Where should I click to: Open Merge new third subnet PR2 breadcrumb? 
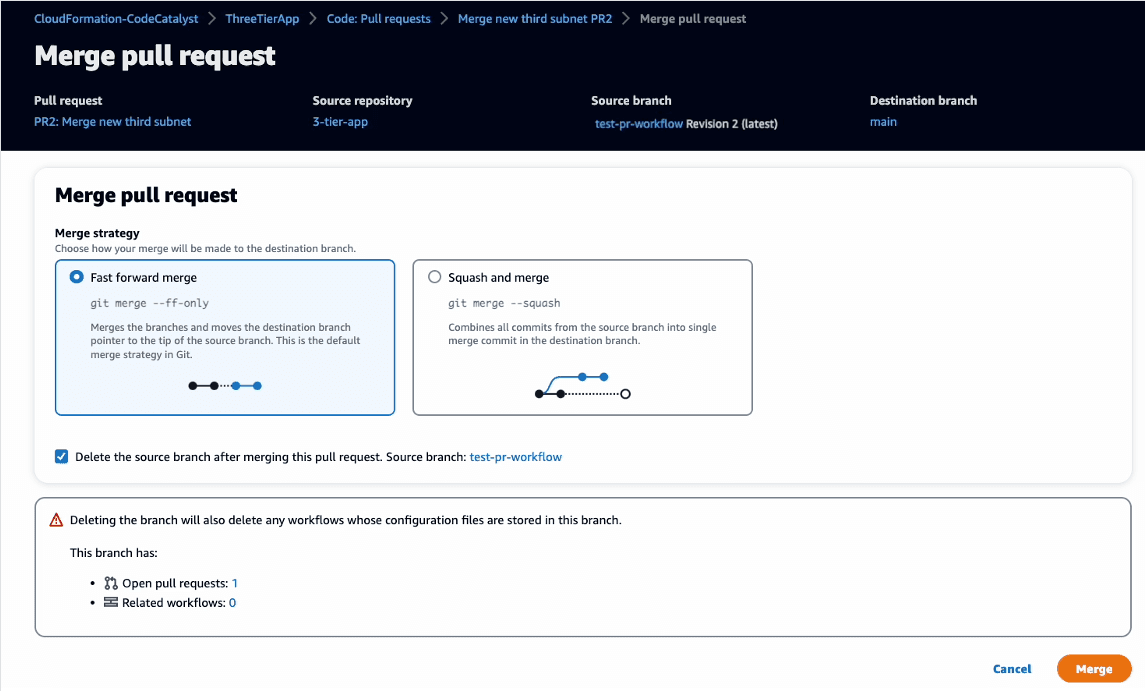tap(535, 18)
